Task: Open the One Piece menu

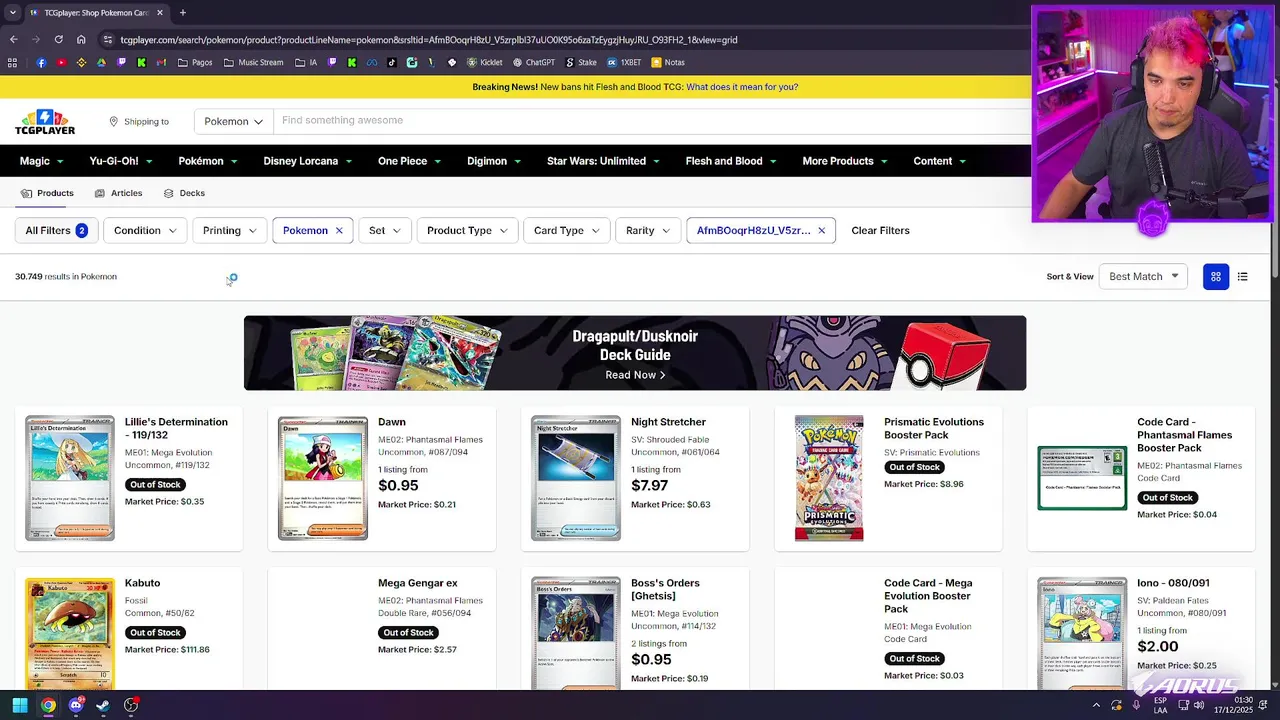Action: (409, 161)
